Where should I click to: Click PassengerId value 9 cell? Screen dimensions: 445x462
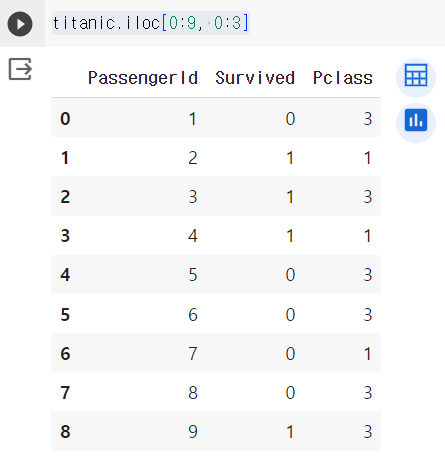(x=193, y=432)
